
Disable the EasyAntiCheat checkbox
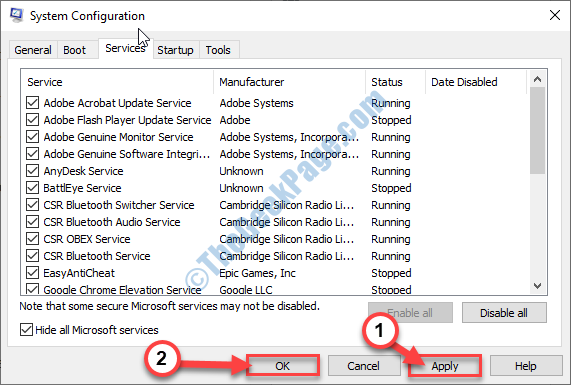coord(32,273)
